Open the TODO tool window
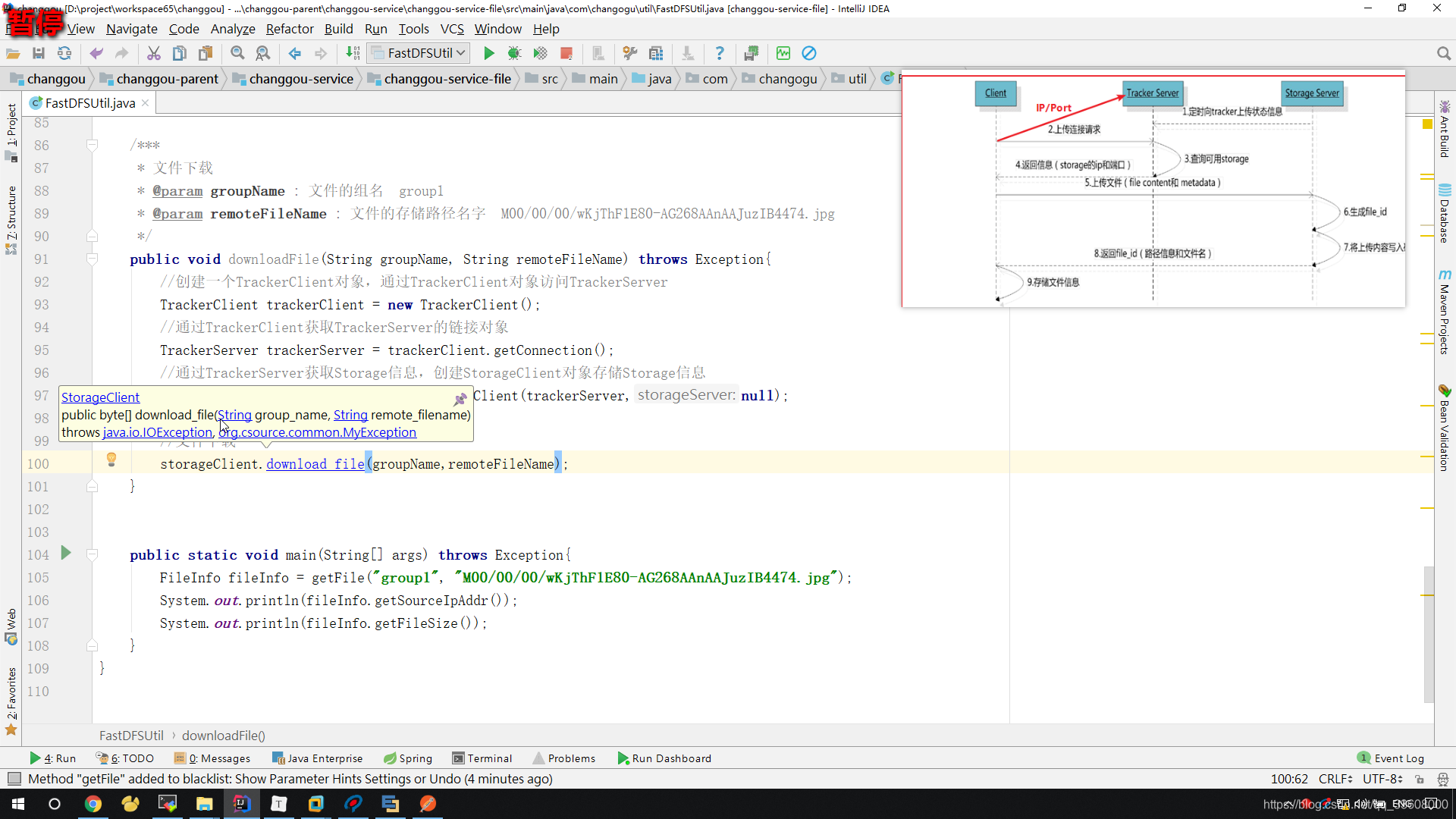The height and width of the screenshot is (819, 1456). (125, 758)
